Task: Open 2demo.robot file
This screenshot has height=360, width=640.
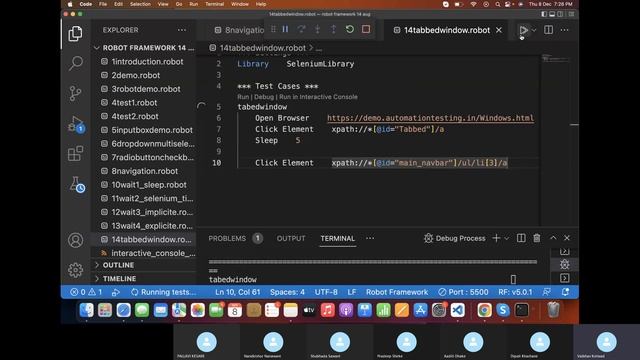Action: point(136,76)
